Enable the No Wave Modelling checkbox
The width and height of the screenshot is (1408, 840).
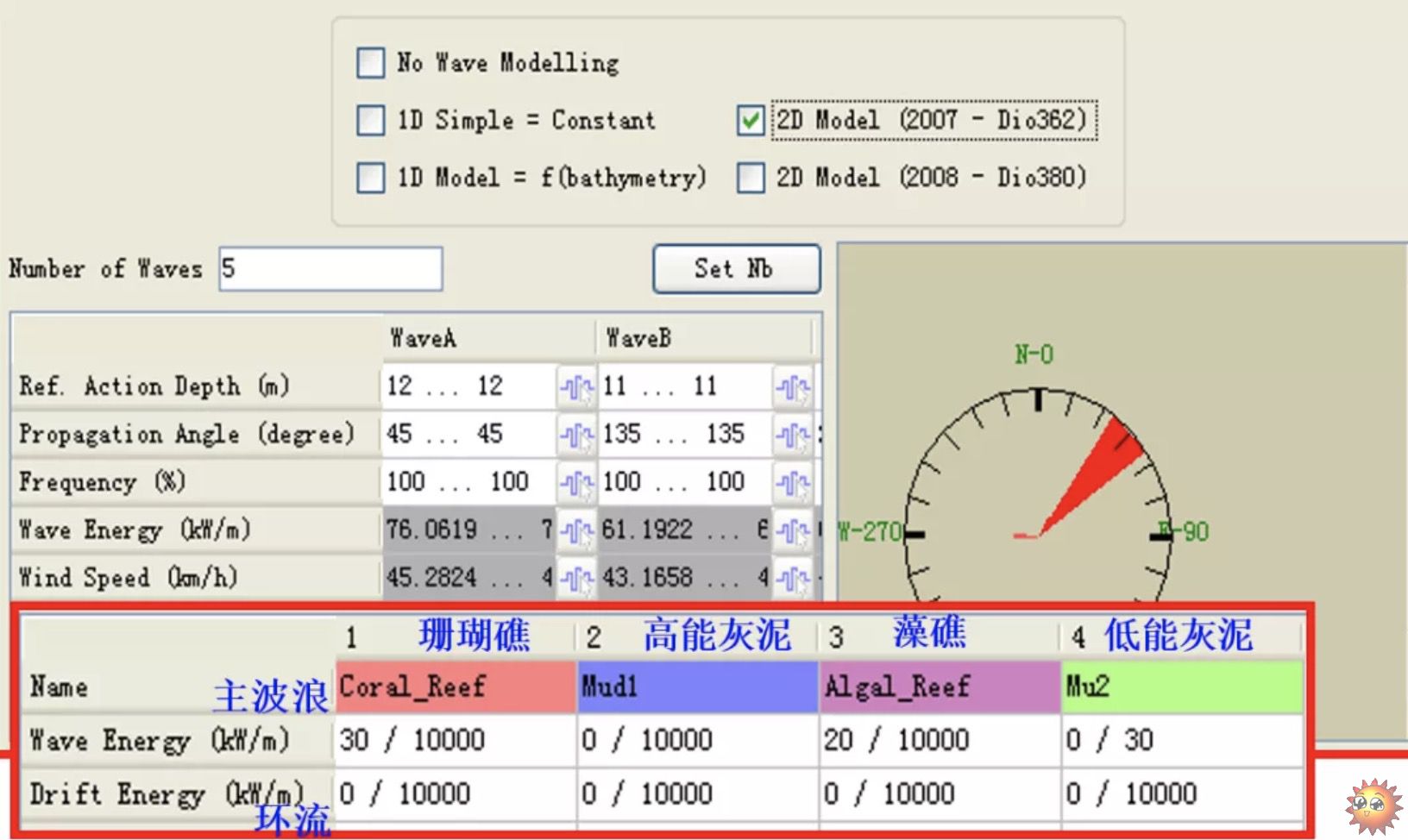click(x=371, y=63)
